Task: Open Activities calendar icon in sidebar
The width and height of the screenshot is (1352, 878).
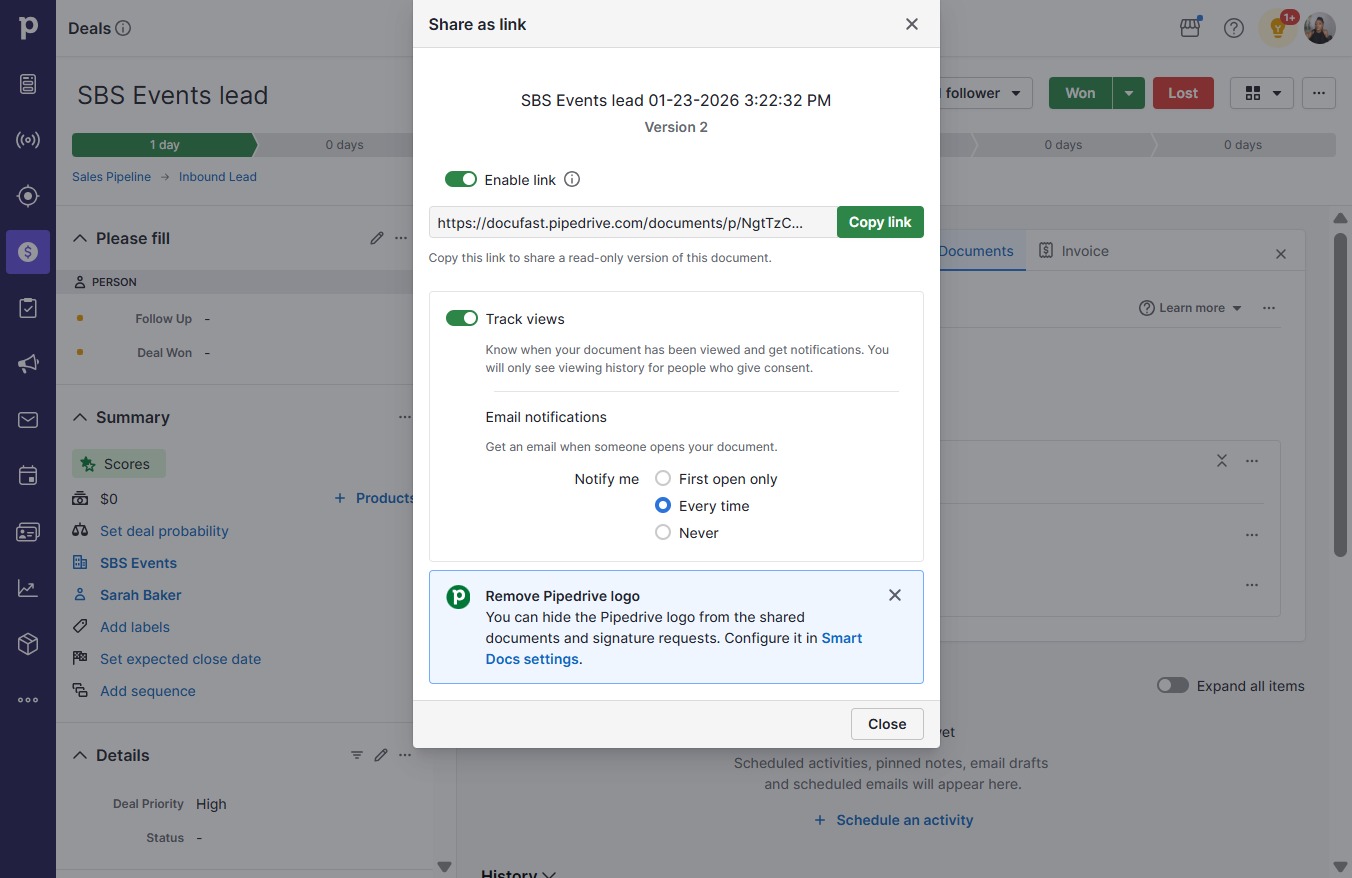Action: point(28,476)
